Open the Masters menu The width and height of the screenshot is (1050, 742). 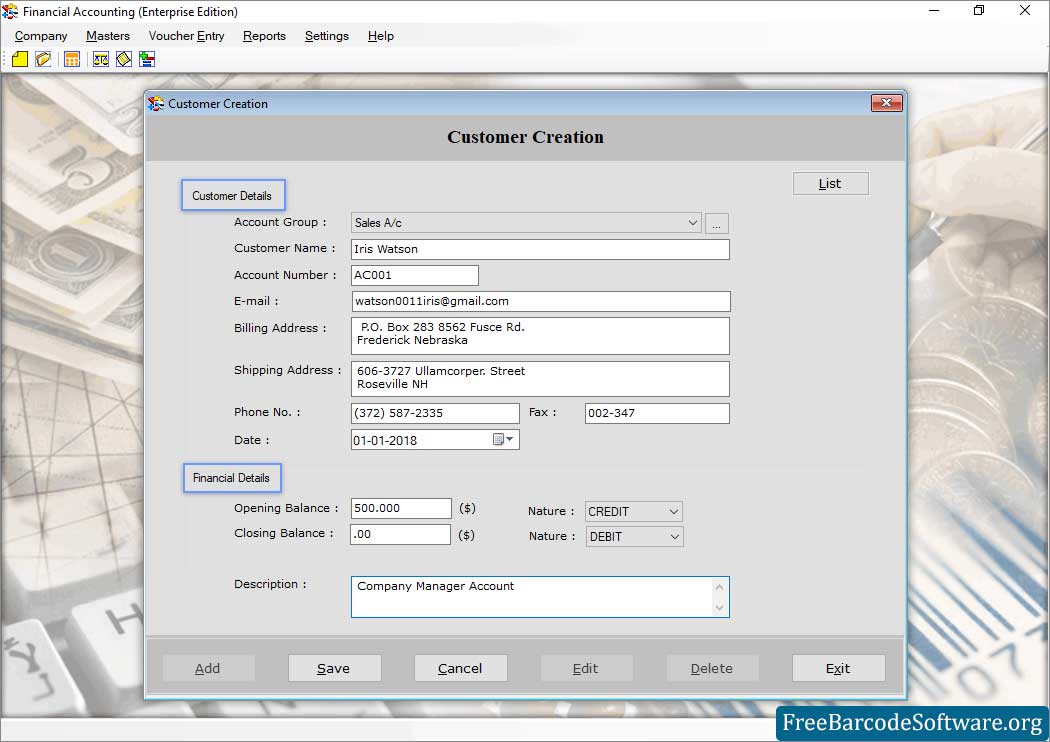click(x=108, y=36)
